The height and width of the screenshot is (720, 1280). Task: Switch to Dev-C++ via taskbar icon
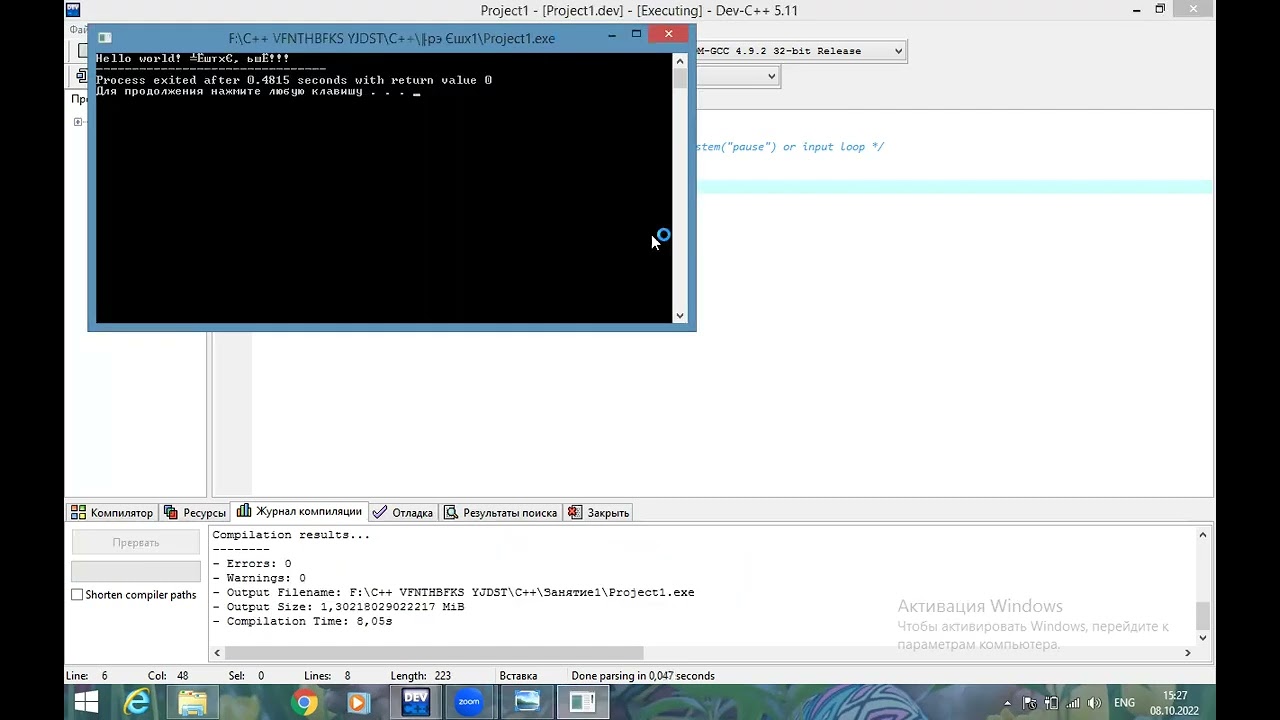tap(416, 702)
